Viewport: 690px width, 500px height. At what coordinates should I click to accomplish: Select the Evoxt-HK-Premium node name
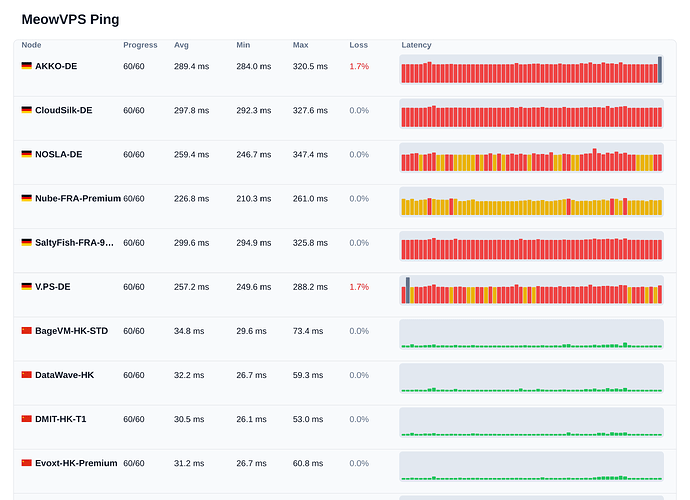76,463
